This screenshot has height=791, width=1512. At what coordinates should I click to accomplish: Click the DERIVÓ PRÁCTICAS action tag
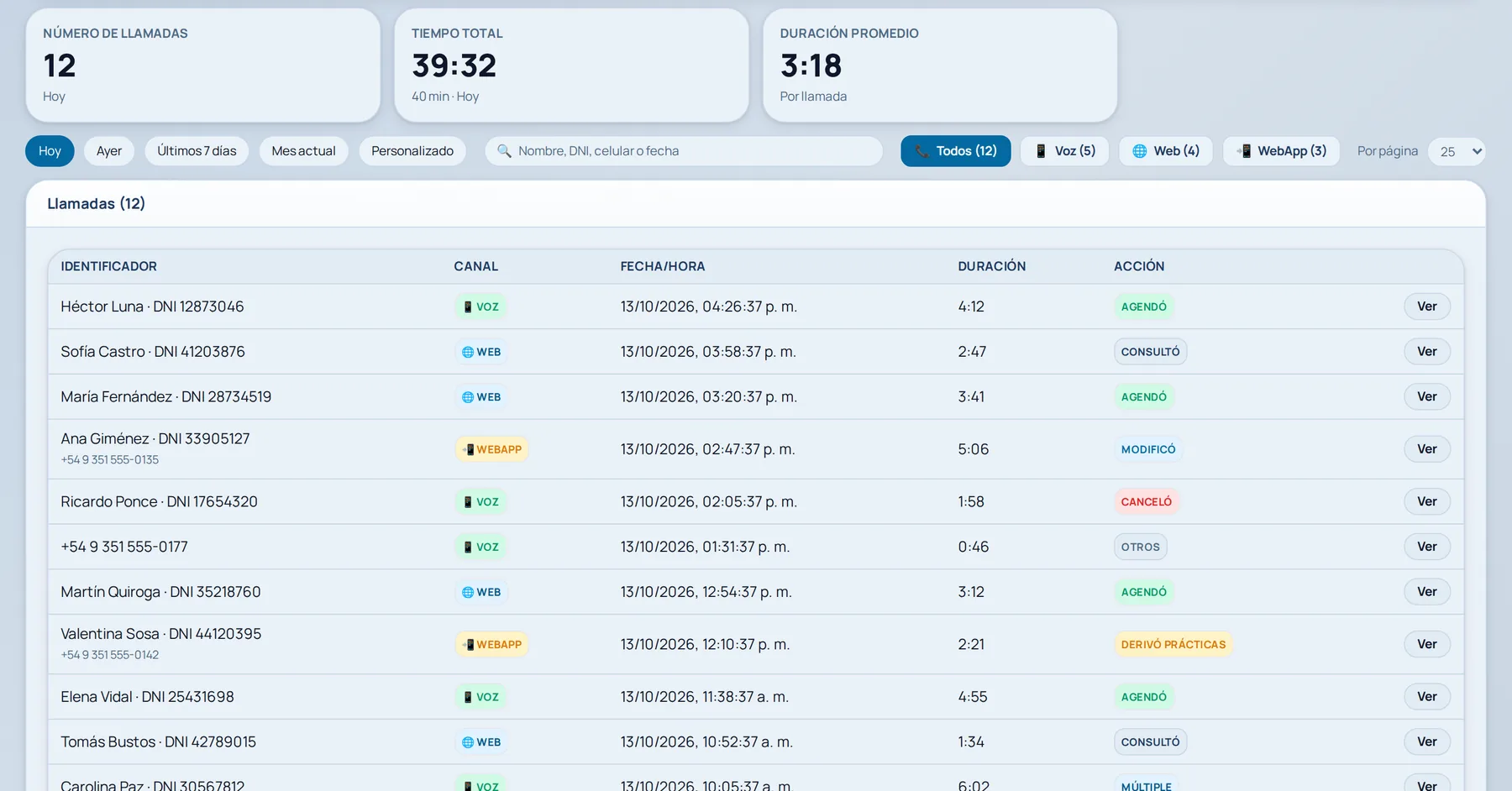(x=1173, y=644)
